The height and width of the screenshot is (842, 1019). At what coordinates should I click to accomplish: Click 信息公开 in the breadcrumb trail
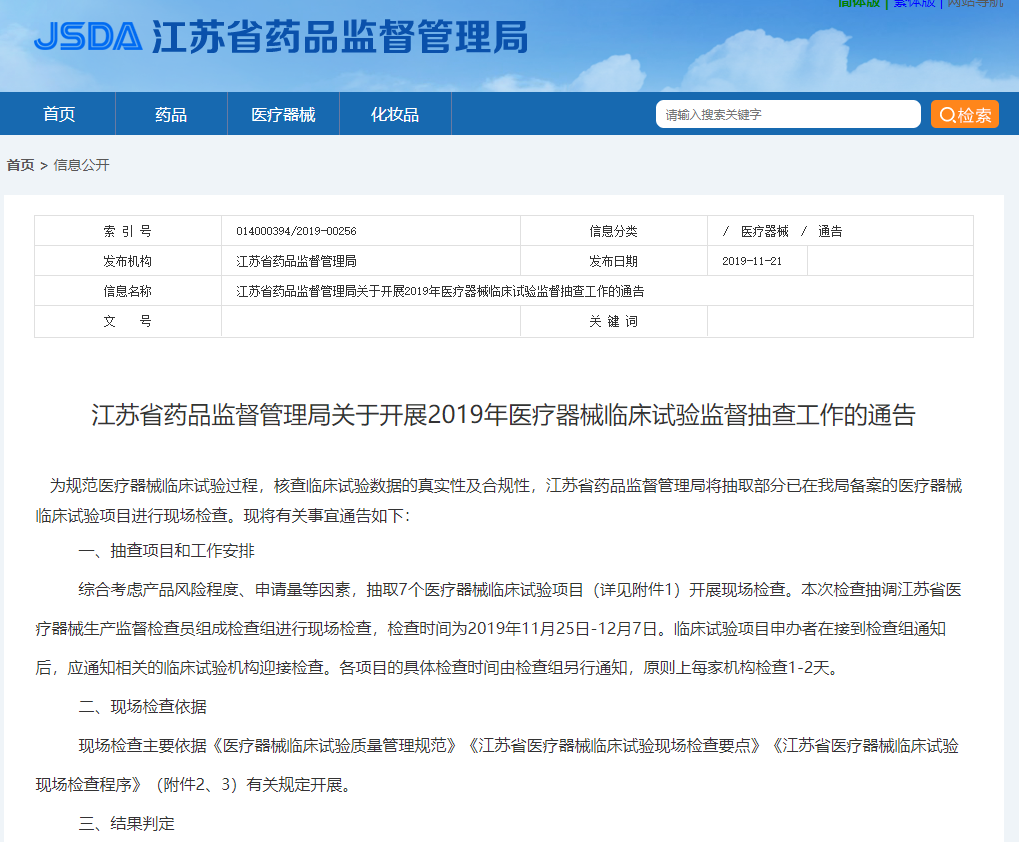[81, 165]
